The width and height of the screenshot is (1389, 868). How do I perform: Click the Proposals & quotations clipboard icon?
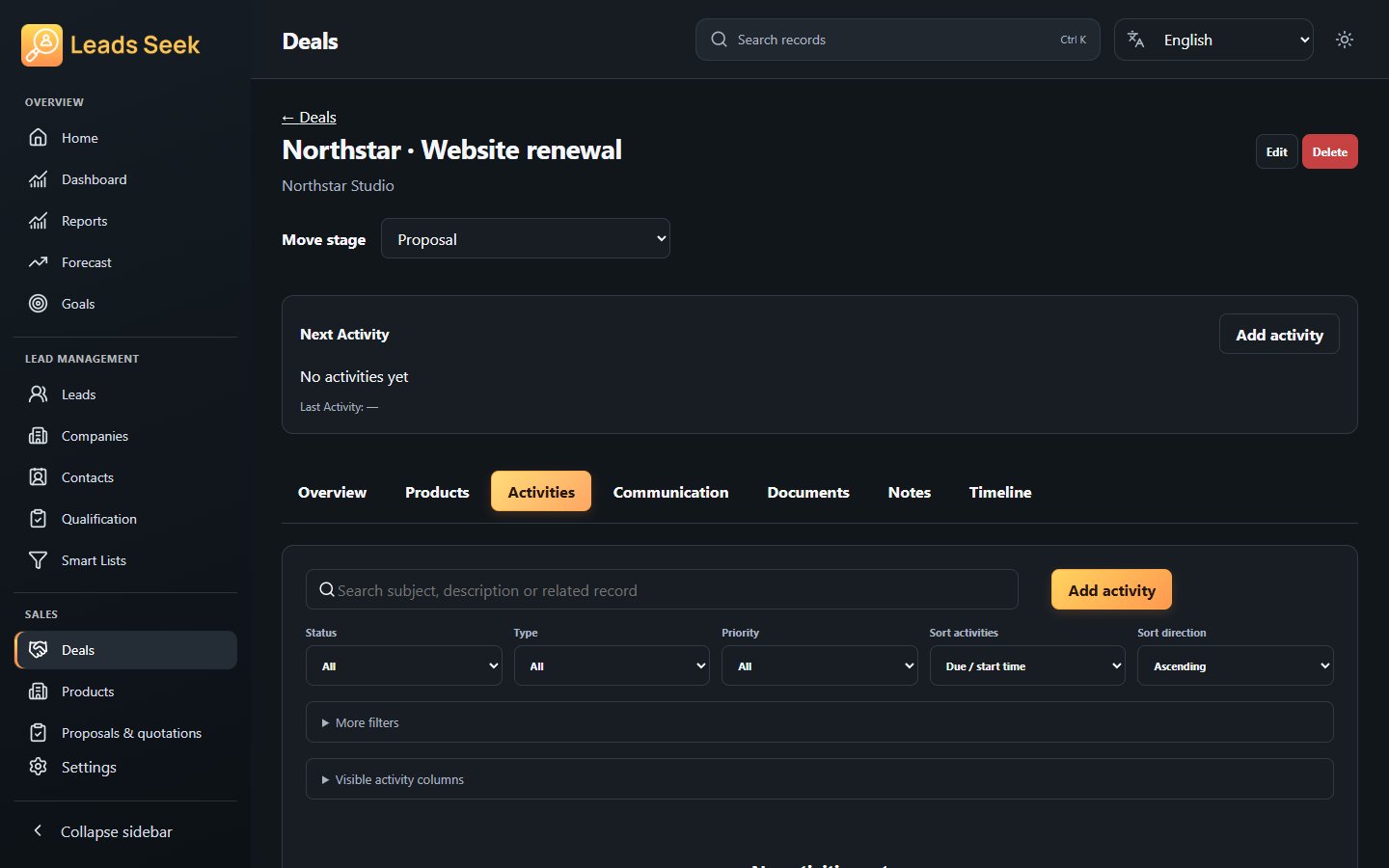click(38, 733)
